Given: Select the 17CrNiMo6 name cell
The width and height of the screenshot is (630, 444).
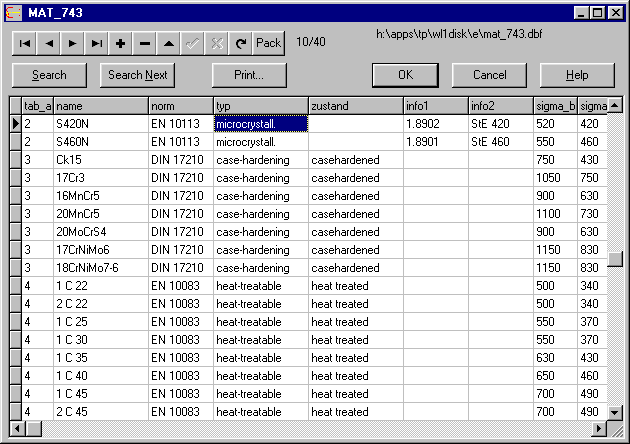Looking at the screenshot, I should coord(100,250).
